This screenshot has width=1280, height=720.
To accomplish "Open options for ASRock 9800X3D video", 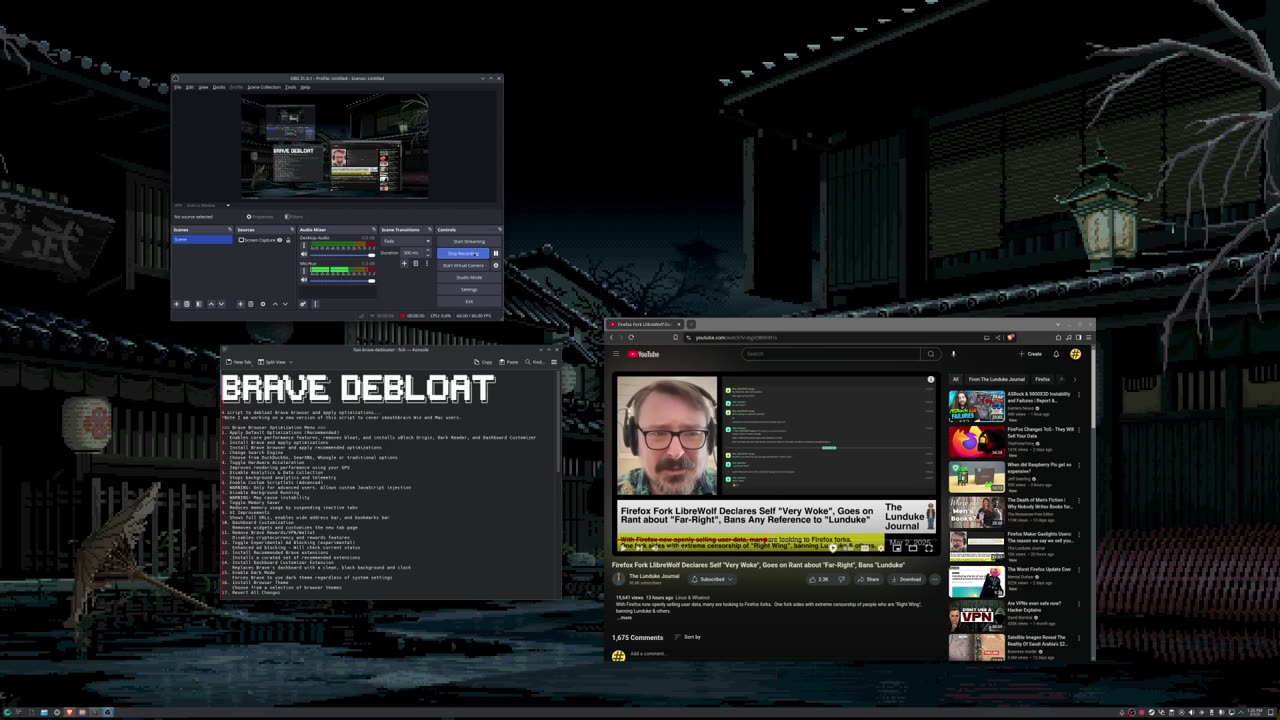I will [x=1079, y=395].
